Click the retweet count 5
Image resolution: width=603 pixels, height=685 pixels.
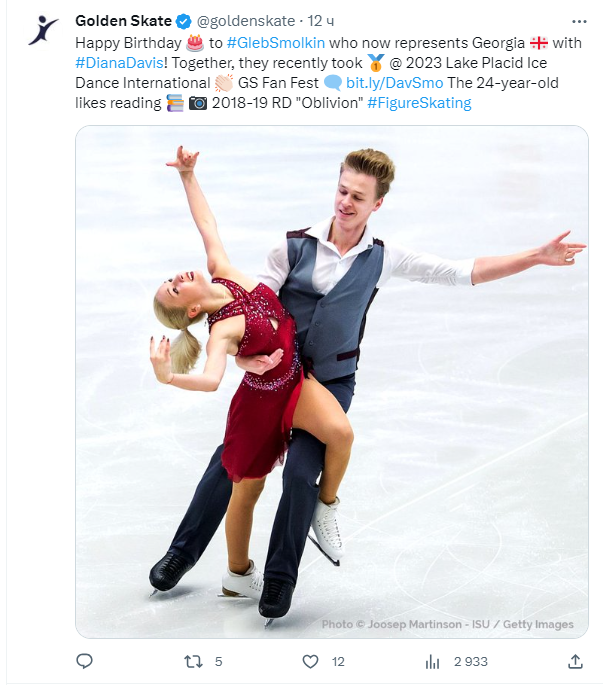[x=218, y=662]
